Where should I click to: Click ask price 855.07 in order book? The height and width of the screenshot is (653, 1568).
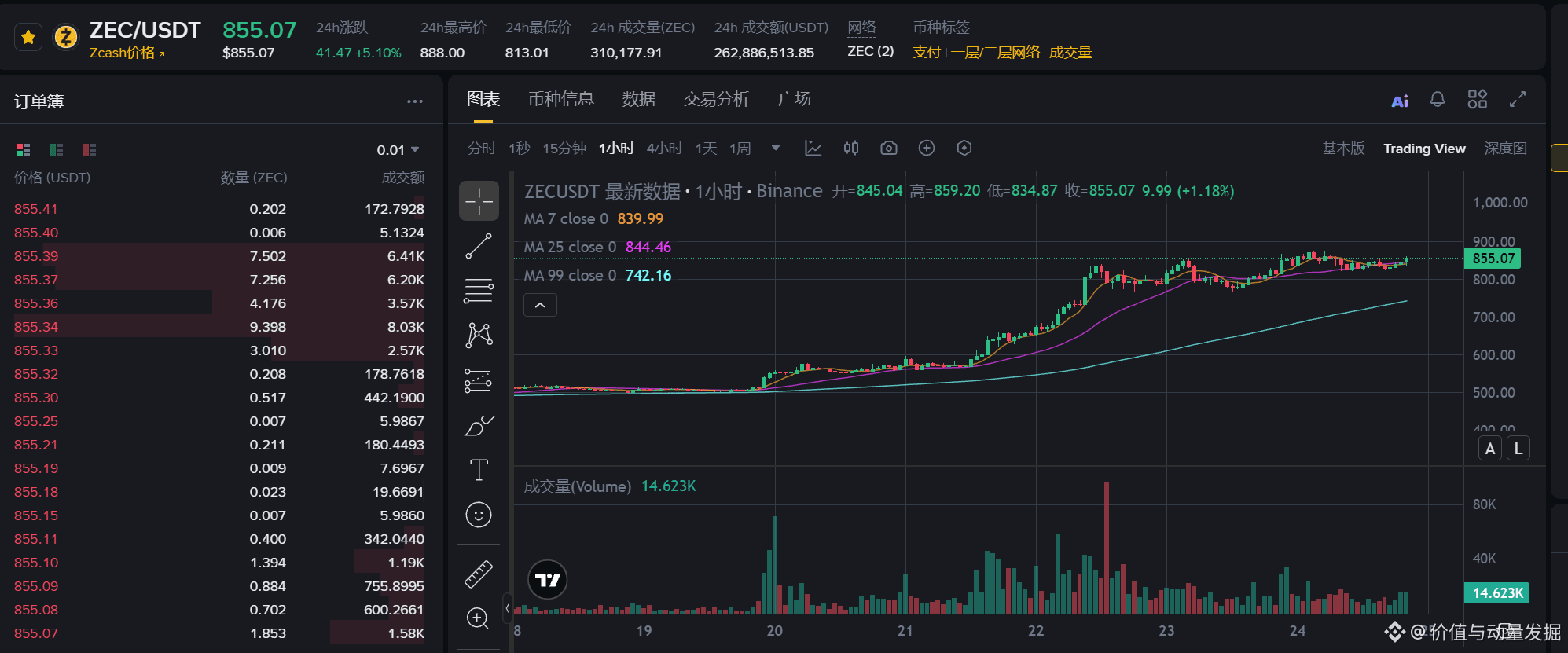click(x=36, y=633)
